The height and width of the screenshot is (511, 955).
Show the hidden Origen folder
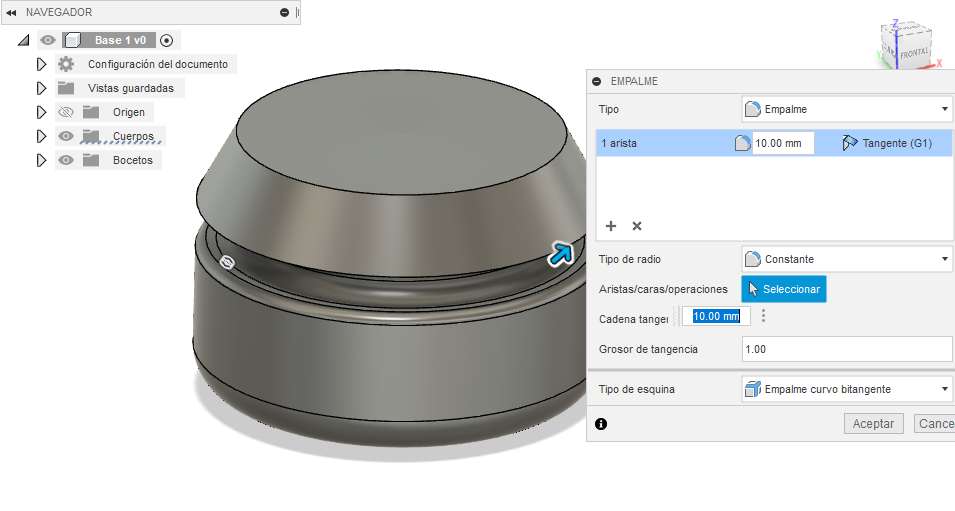coord(66,112)
